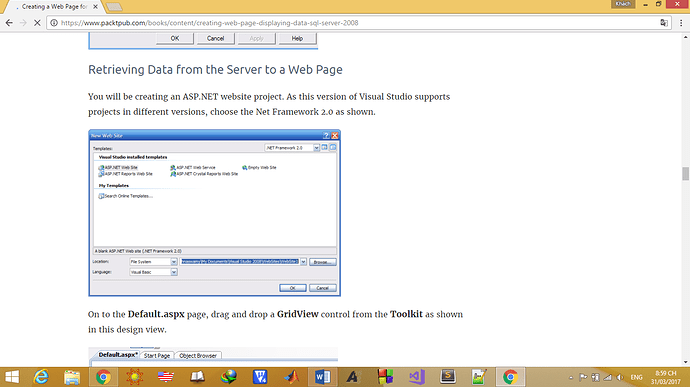Open the sun-shaped app on the taskbar
The image size is (690, 387).
pyautogui.click(x=135, y=377)
